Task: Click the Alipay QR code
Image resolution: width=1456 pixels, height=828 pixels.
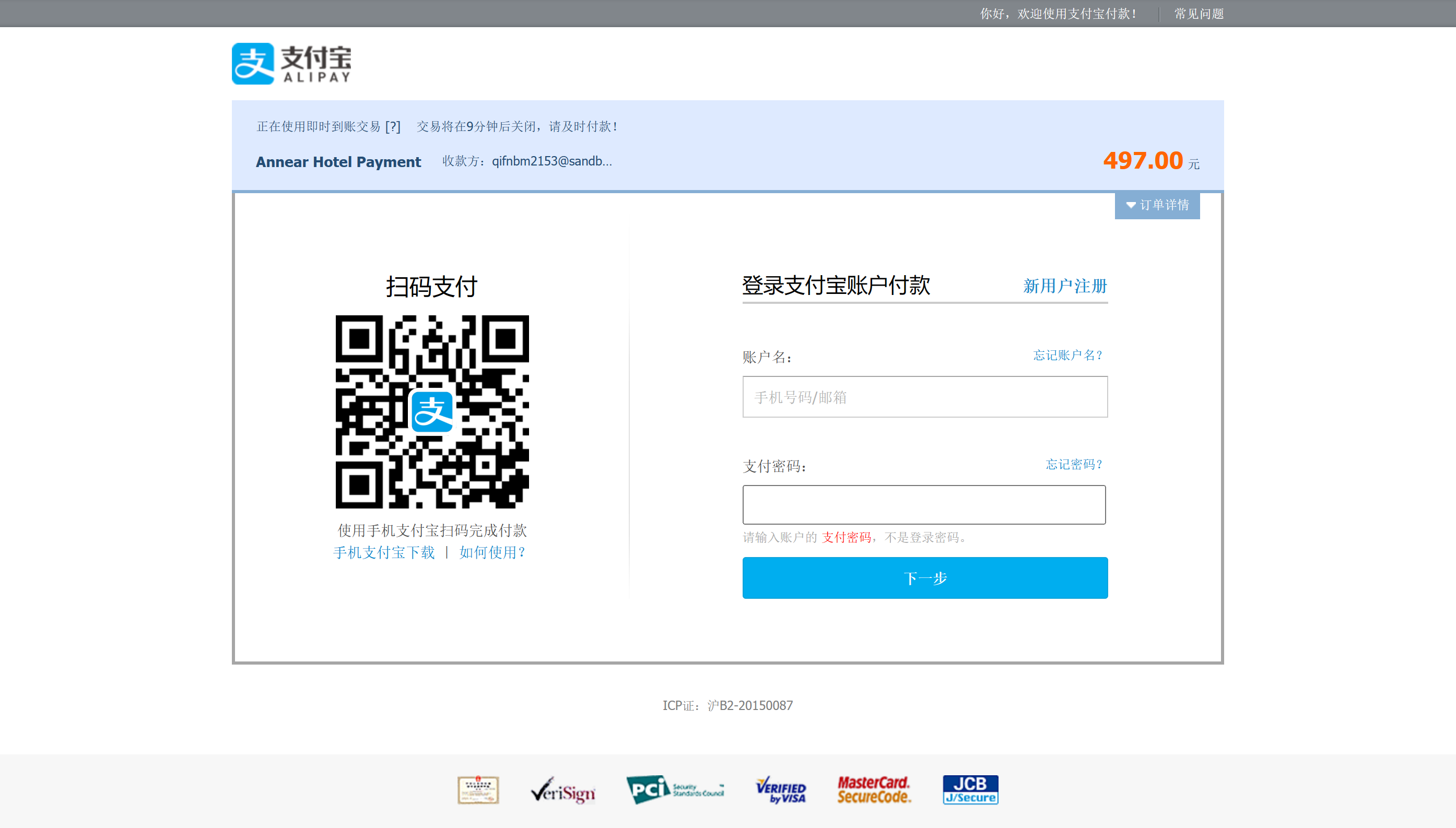Action: (x=432, y=411)
